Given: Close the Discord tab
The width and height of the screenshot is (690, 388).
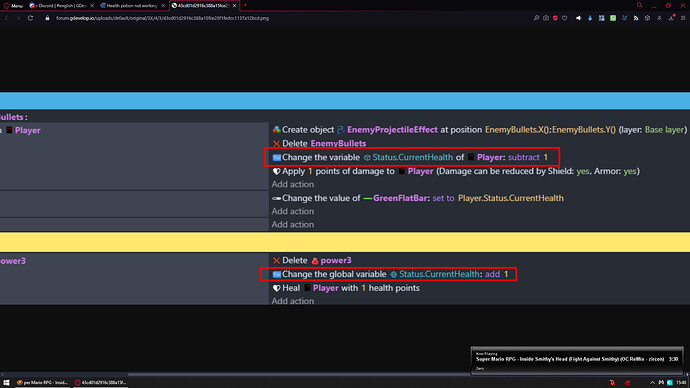Looking at the screenshot, I should (92, 6).
